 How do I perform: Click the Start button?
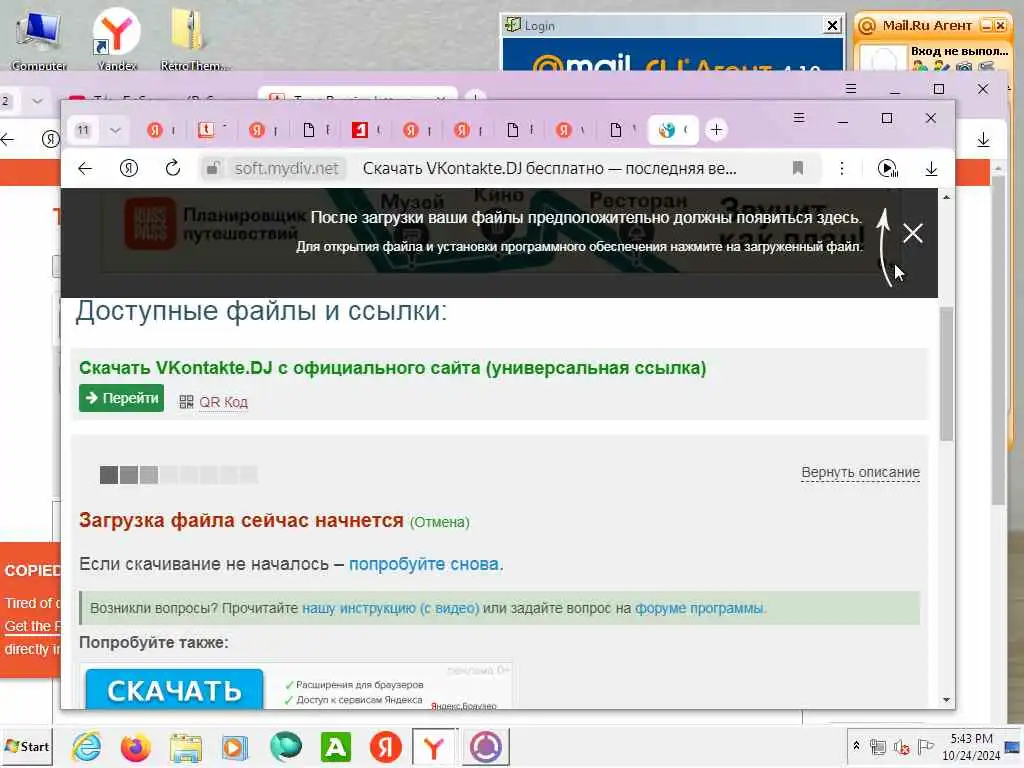point(26,746)
